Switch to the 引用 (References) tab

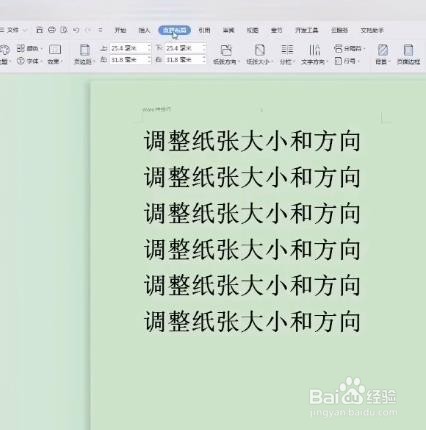204,30
